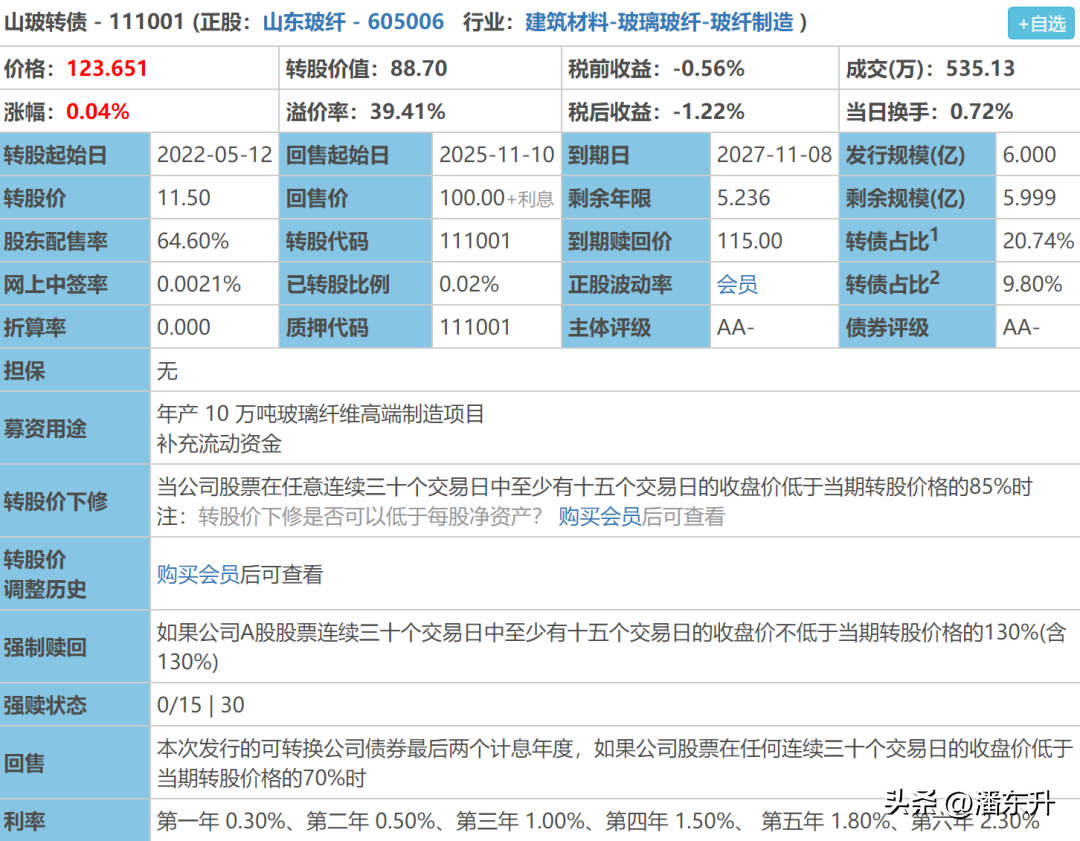Click the 回售价 value 100.00+利息
1080x841 pixels.
pyautogui.click(x=497, y=198)
